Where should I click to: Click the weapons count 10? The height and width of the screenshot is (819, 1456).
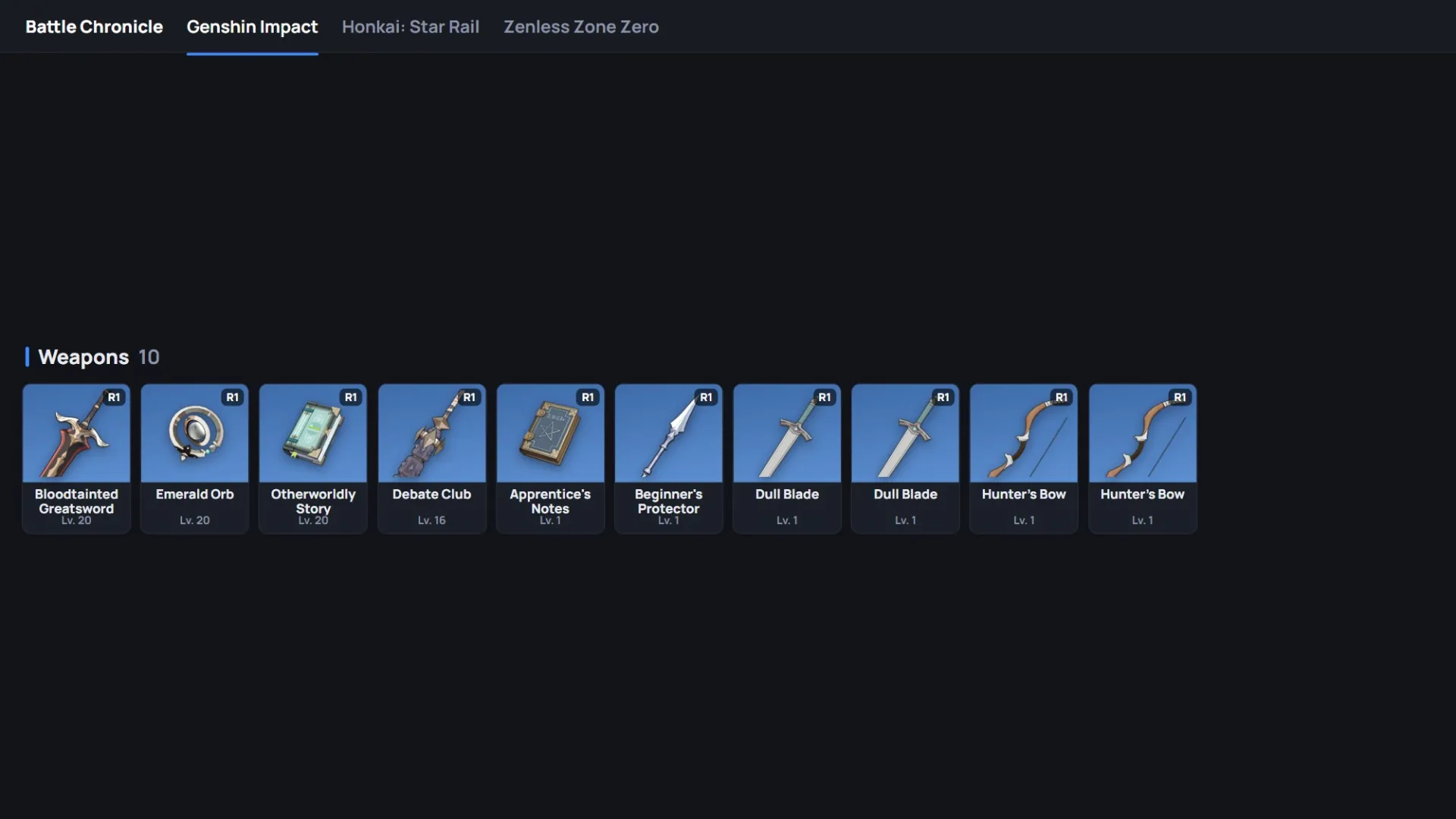tap(149, 357)
